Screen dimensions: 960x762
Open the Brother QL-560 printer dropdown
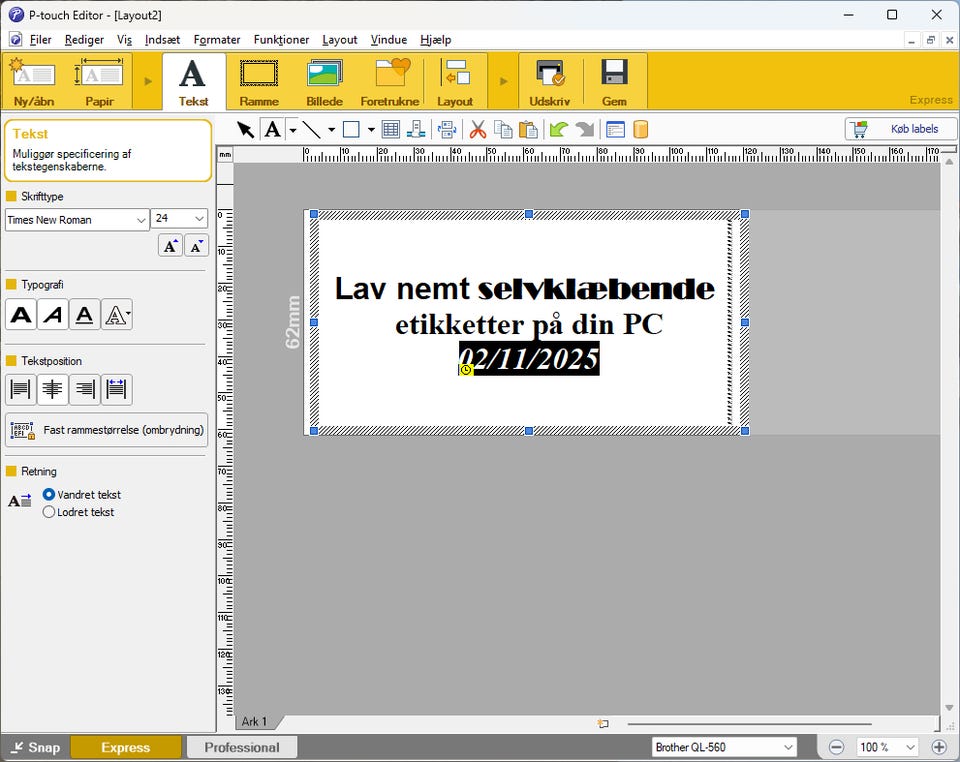pos(724,747)
